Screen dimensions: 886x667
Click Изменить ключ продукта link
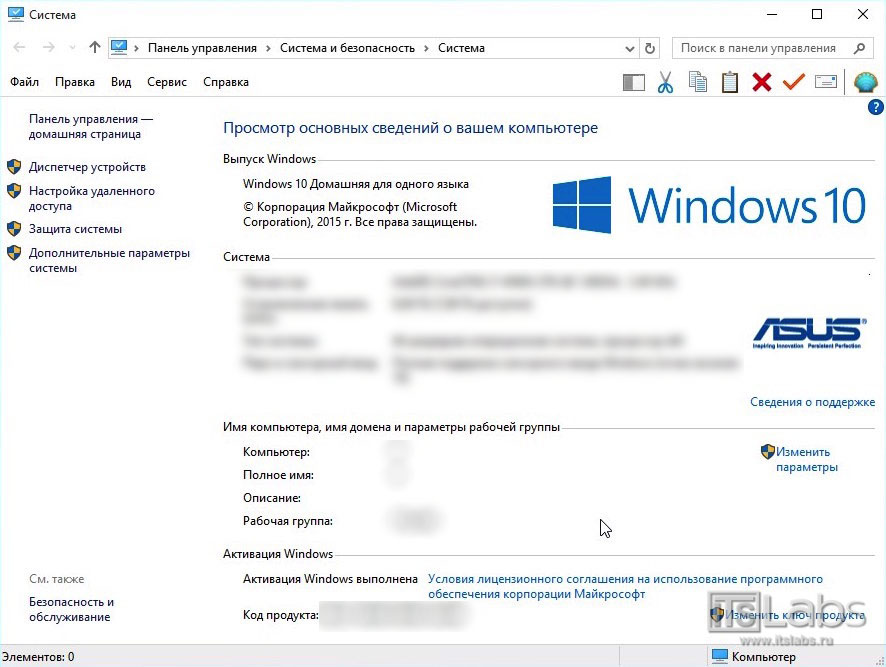tap(795, 615)
